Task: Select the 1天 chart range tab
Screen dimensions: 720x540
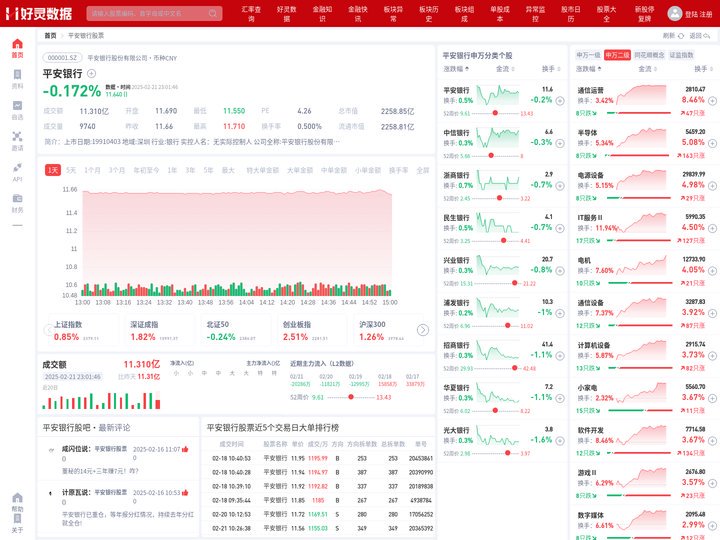Action: (53, 170)
